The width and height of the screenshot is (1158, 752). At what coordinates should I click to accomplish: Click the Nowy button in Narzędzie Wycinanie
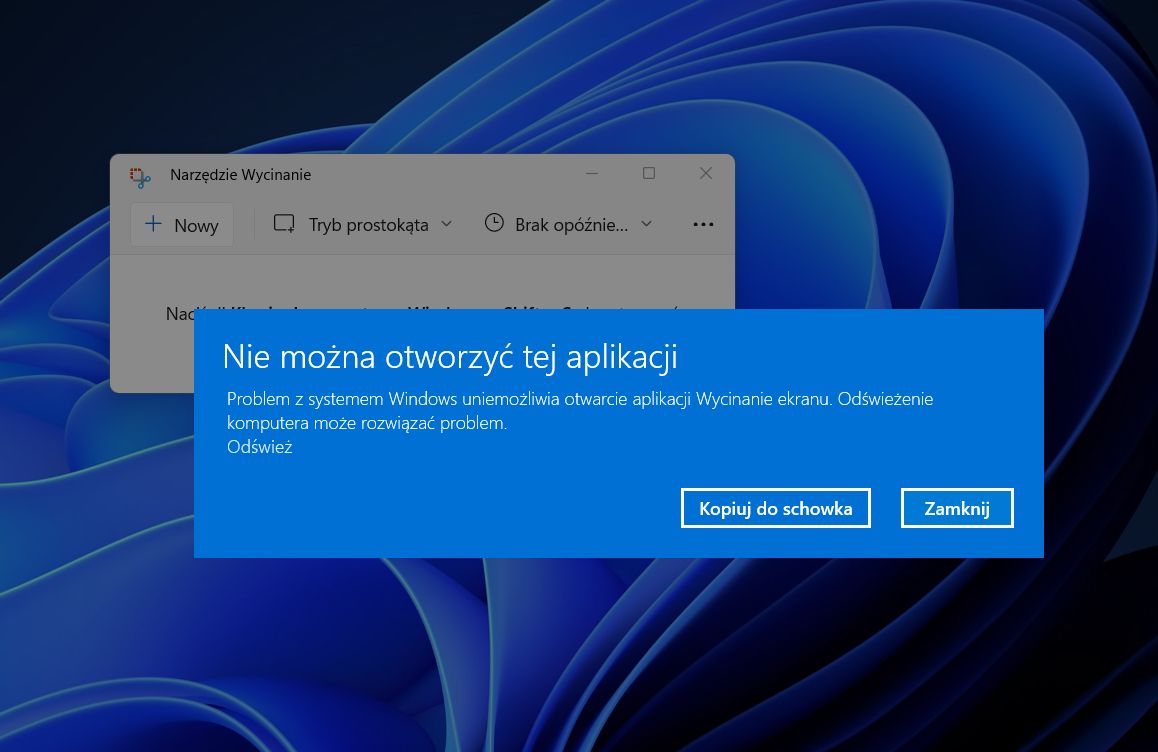tap(182, 225)
